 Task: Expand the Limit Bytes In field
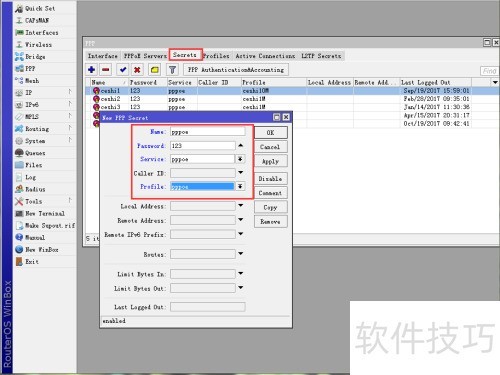(x=241, y=273)
